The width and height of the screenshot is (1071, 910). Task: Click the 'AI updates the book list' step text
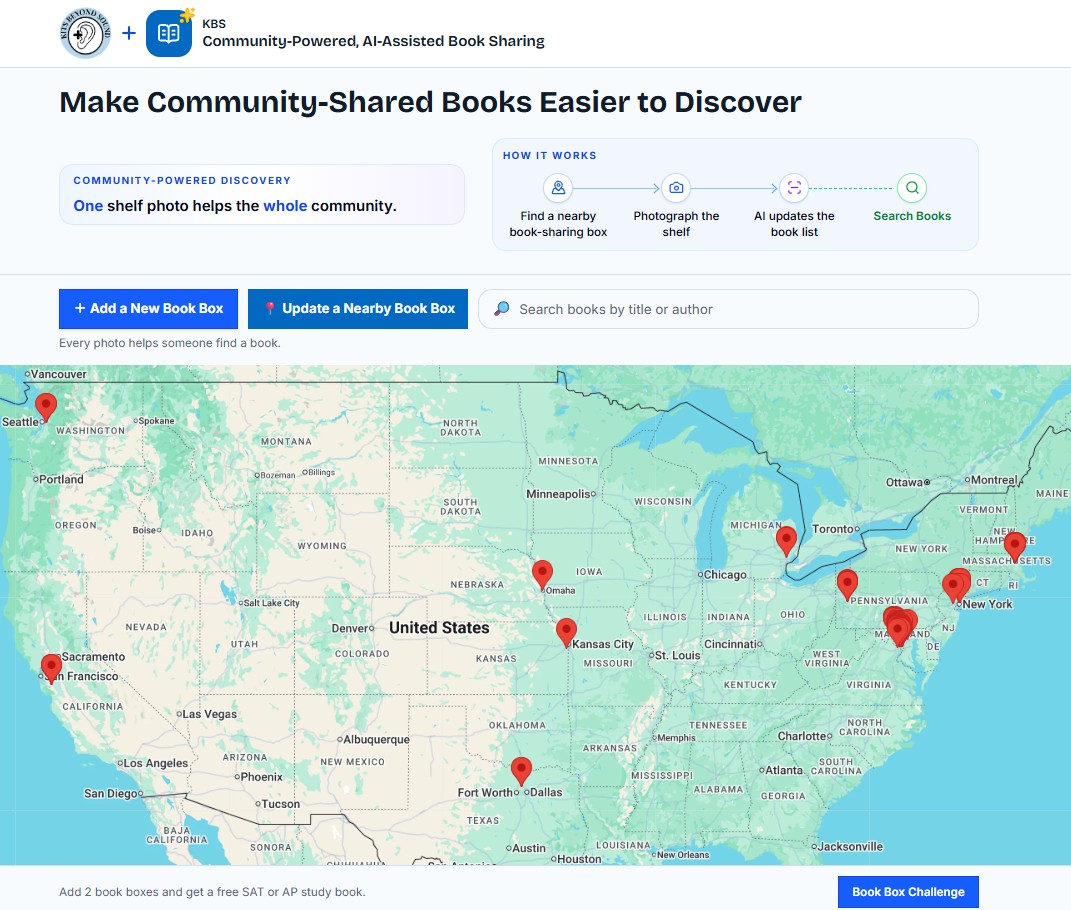pyautogui.click(x=794, y=224)
